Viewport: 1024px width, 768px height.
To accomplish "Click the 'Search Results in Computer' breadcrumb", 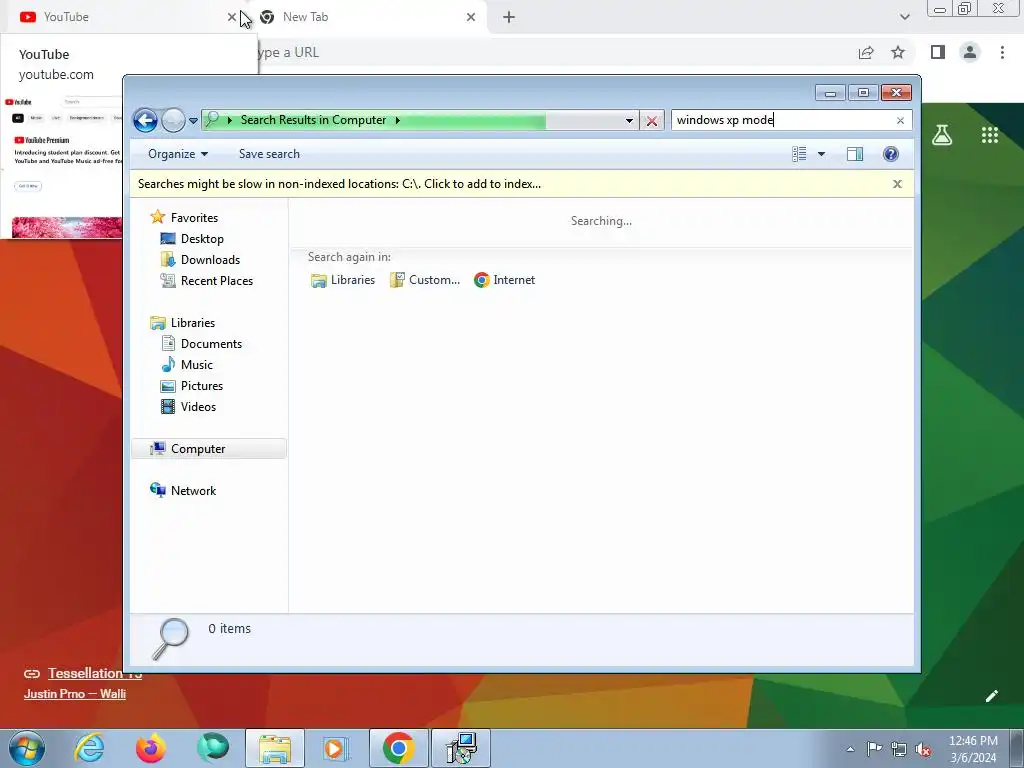I will (x=313, y=120).
